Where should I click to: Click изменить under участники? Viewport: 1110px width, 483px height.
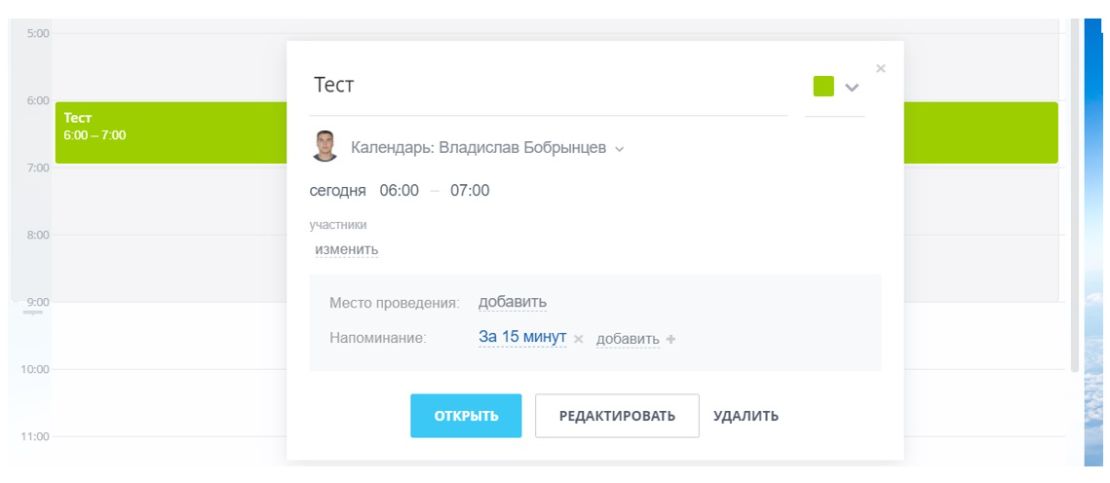pyautogui.click(x=346, y=249)
